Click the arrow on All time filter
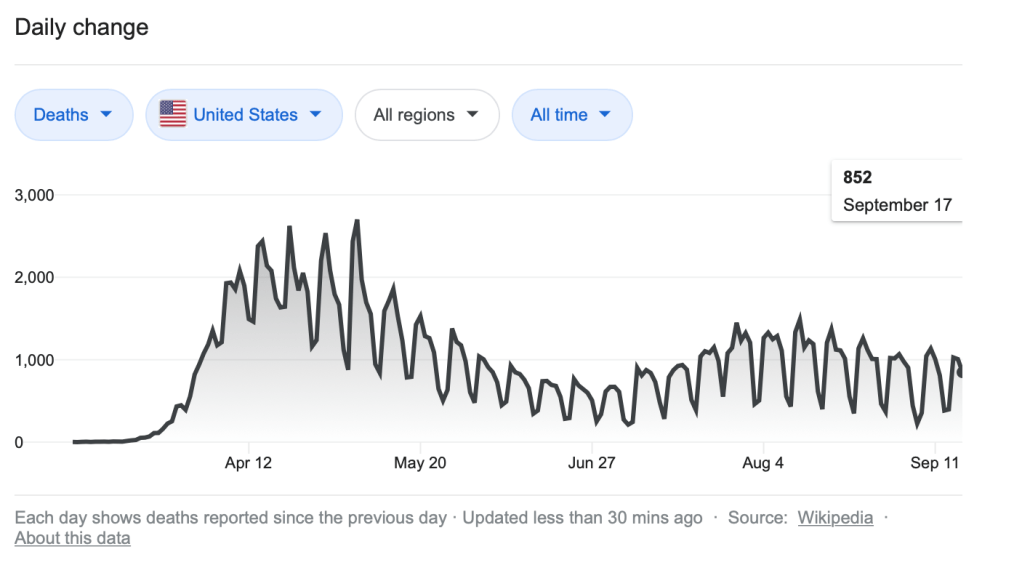This screenshot has height=573, width=1022. 604,115
